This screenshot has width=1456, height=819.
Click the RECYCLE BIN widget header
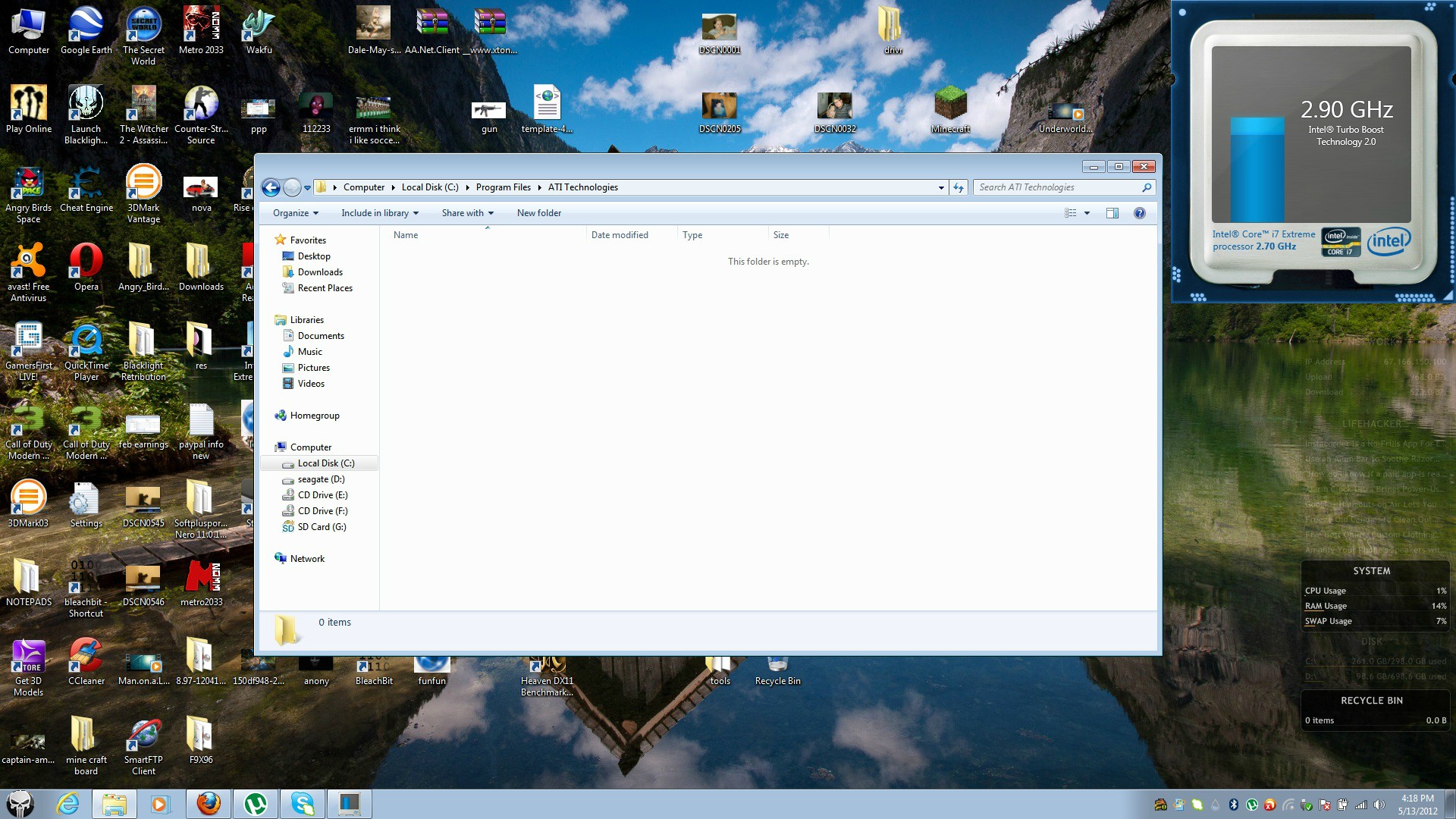(x=1372, y=701)
